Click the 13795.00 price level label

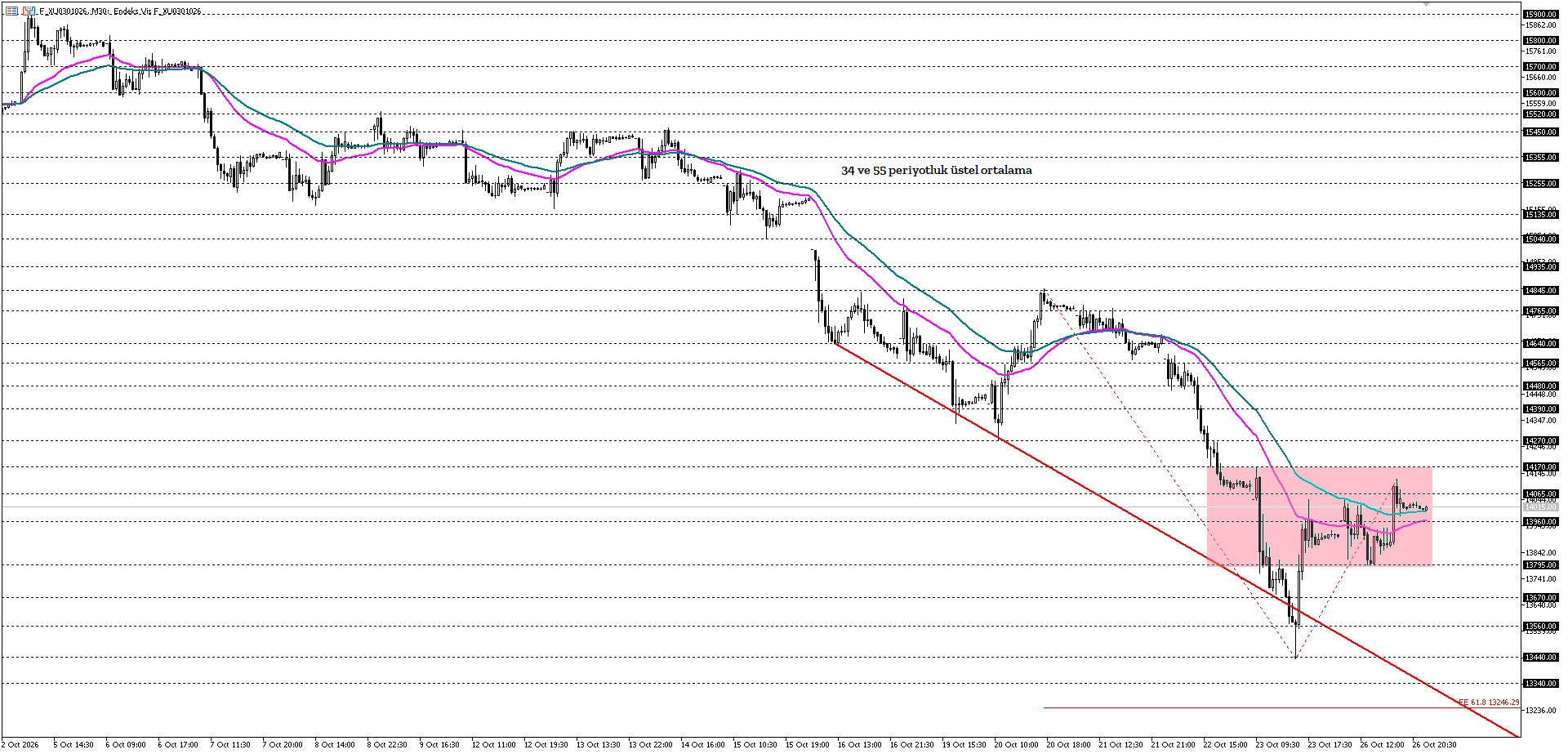[1541, 565]
